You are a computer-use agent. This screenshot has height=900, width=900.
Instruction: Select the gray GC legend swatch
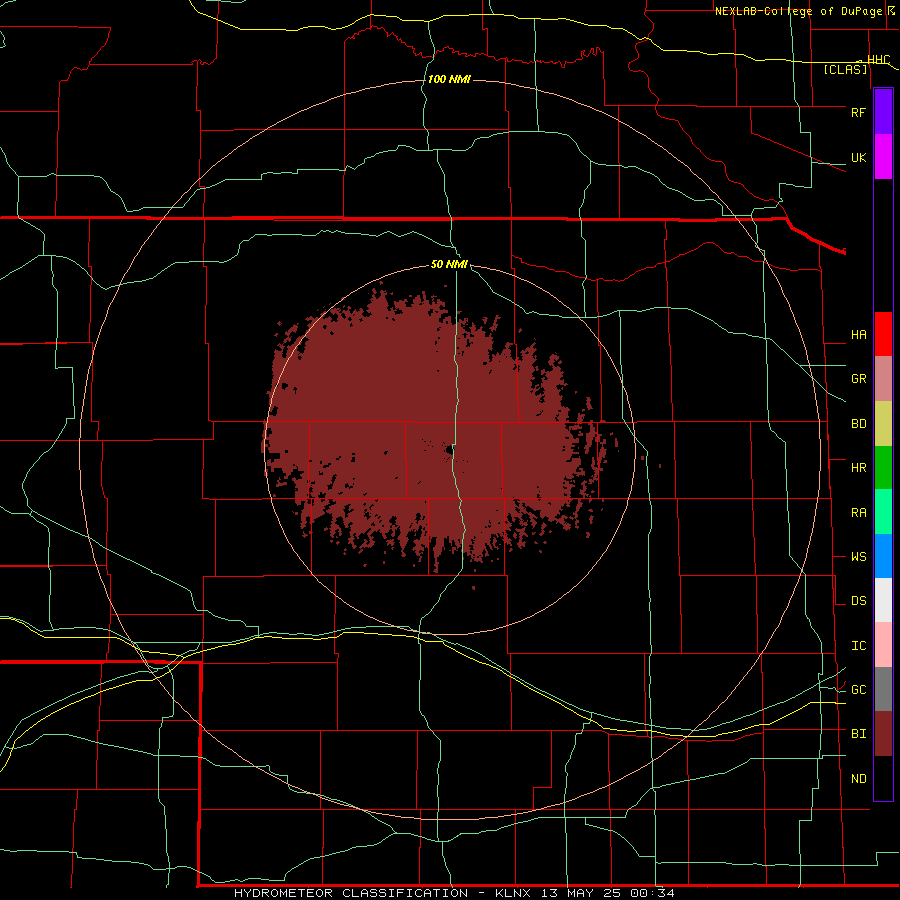tap(883, 689)
